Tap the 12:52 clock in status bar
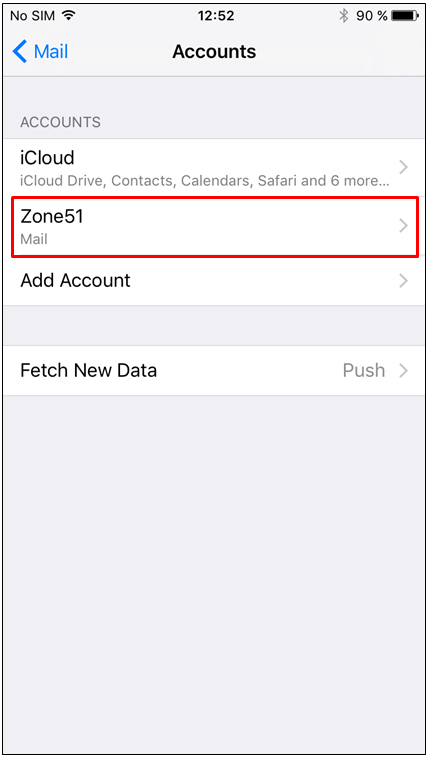 [216, 15]
